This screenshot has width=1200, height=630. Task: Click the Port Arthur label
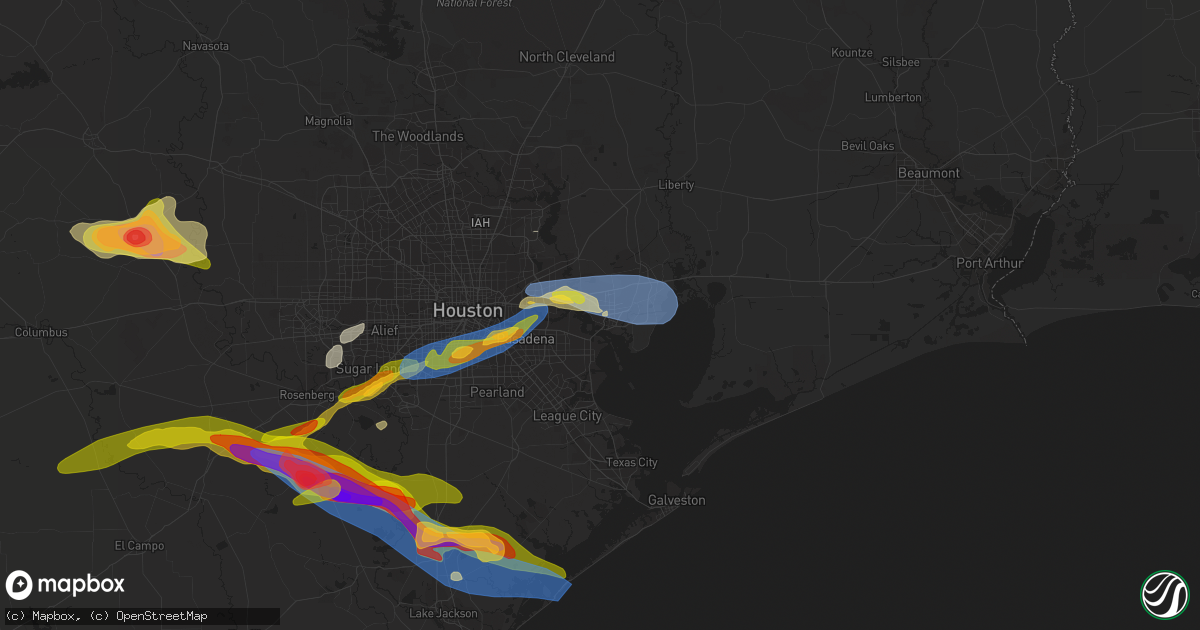[x=990, y=263]
